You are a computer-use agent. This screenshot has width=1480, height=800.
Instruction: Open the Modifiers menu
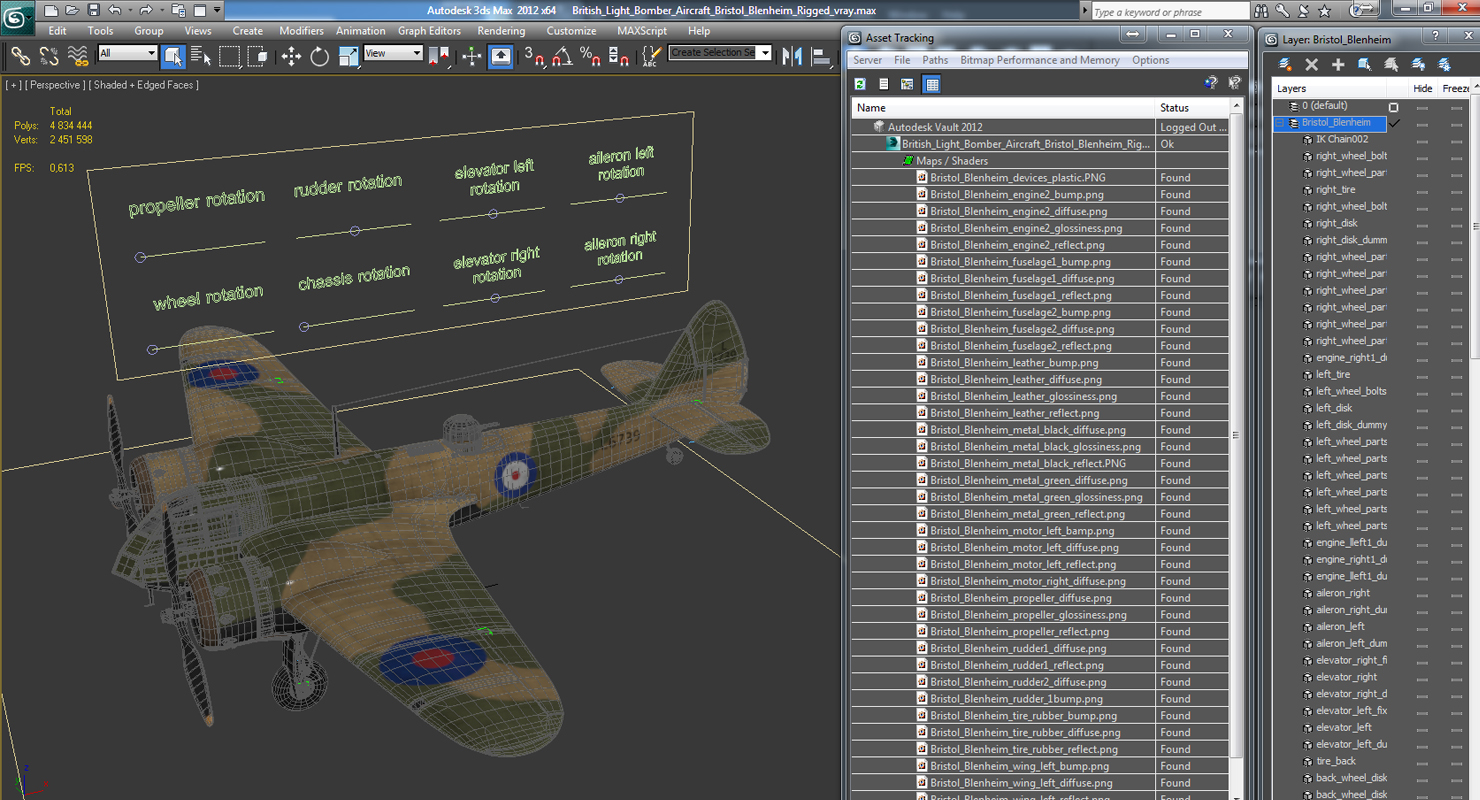point(301,31)
